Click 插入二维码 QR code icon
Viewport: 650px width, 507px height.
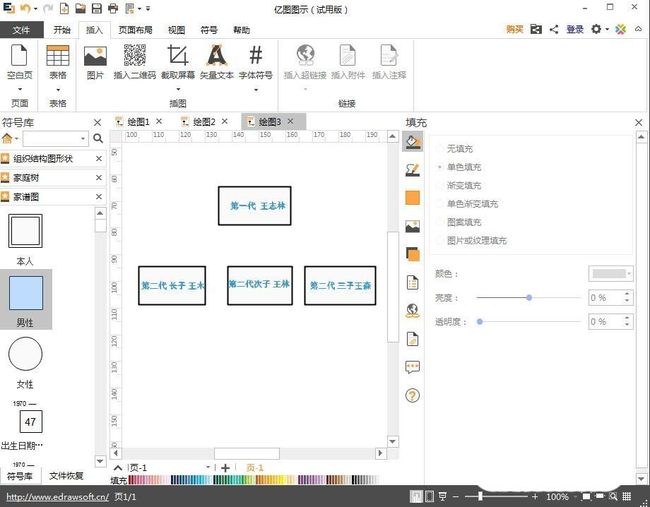[135, 62]
